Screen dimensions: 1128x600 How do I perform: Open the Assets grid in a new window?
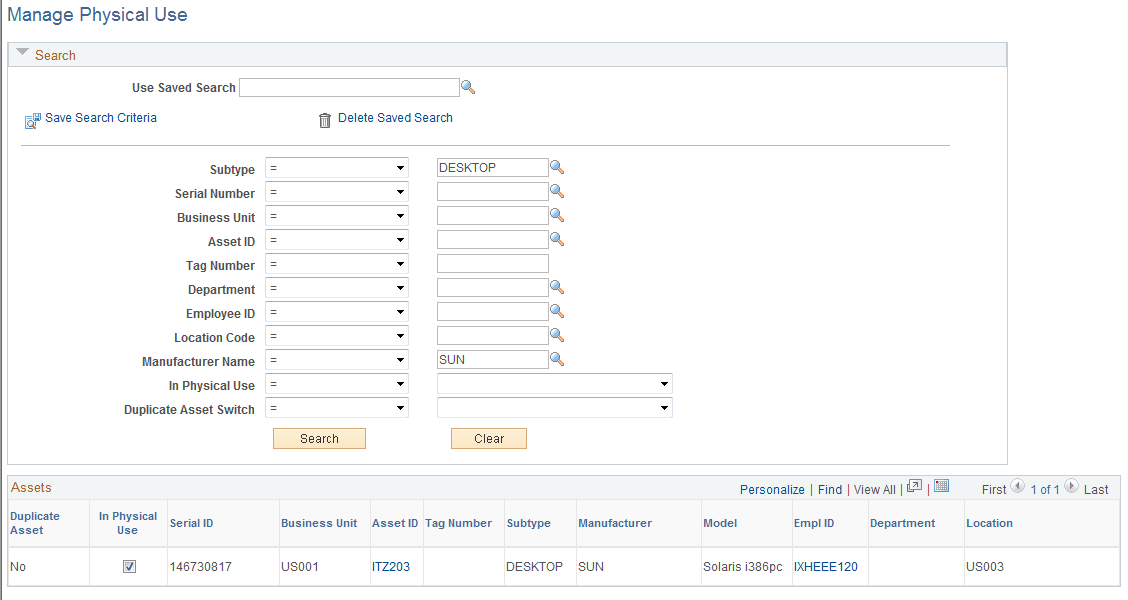914,489
